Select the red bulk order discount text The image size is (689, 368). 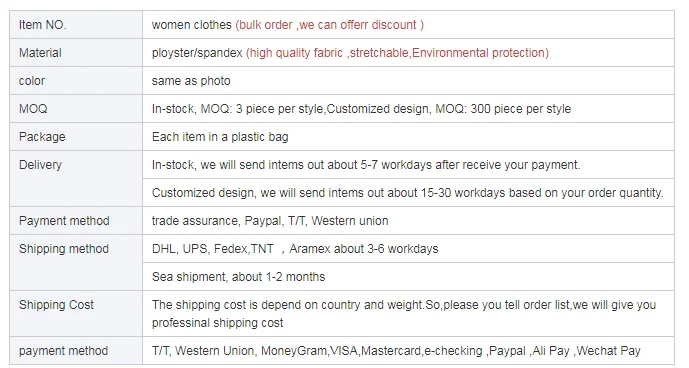coord(330,25)
